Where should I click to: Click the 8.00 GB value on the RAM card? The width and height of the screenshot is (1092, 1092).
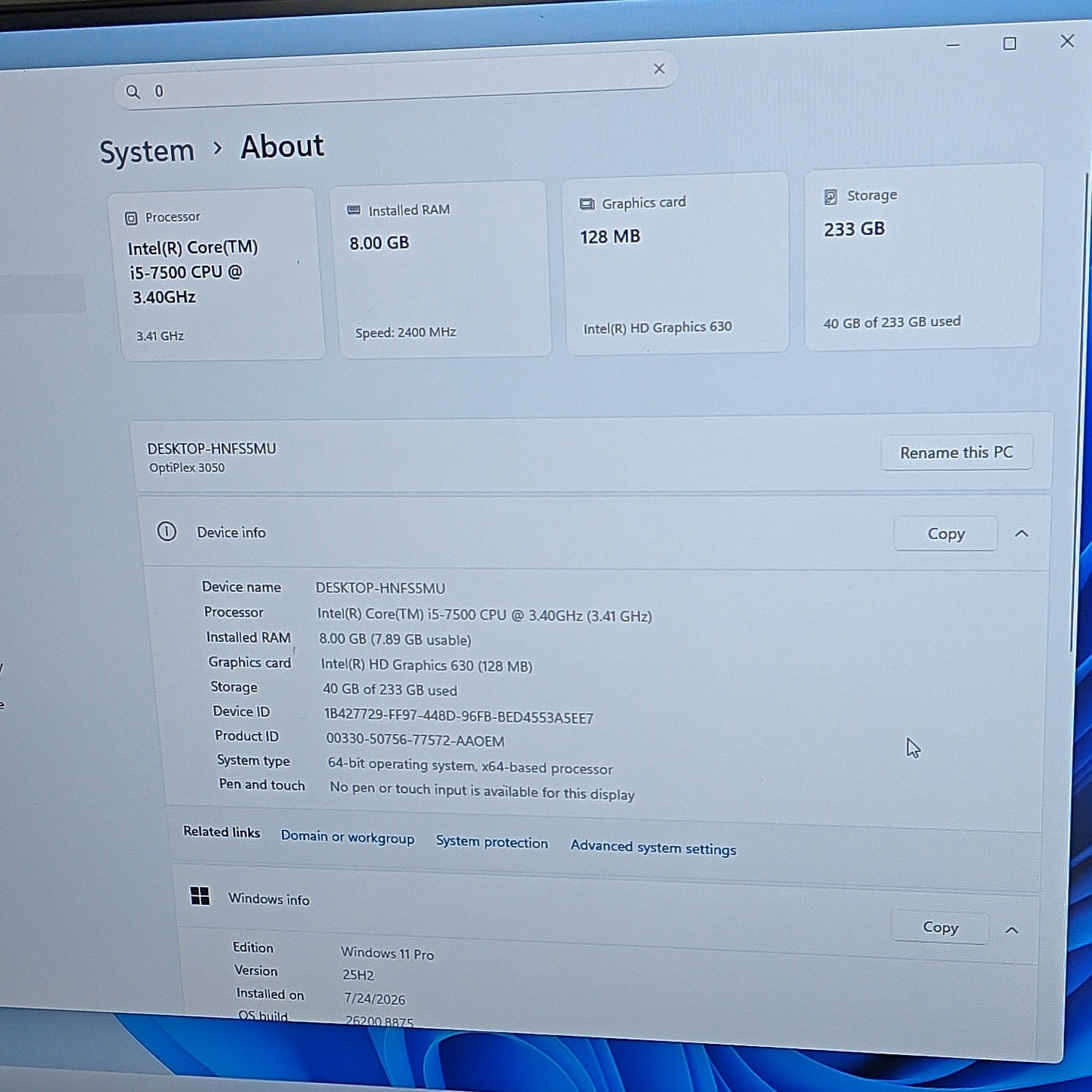tap(379, 243)
